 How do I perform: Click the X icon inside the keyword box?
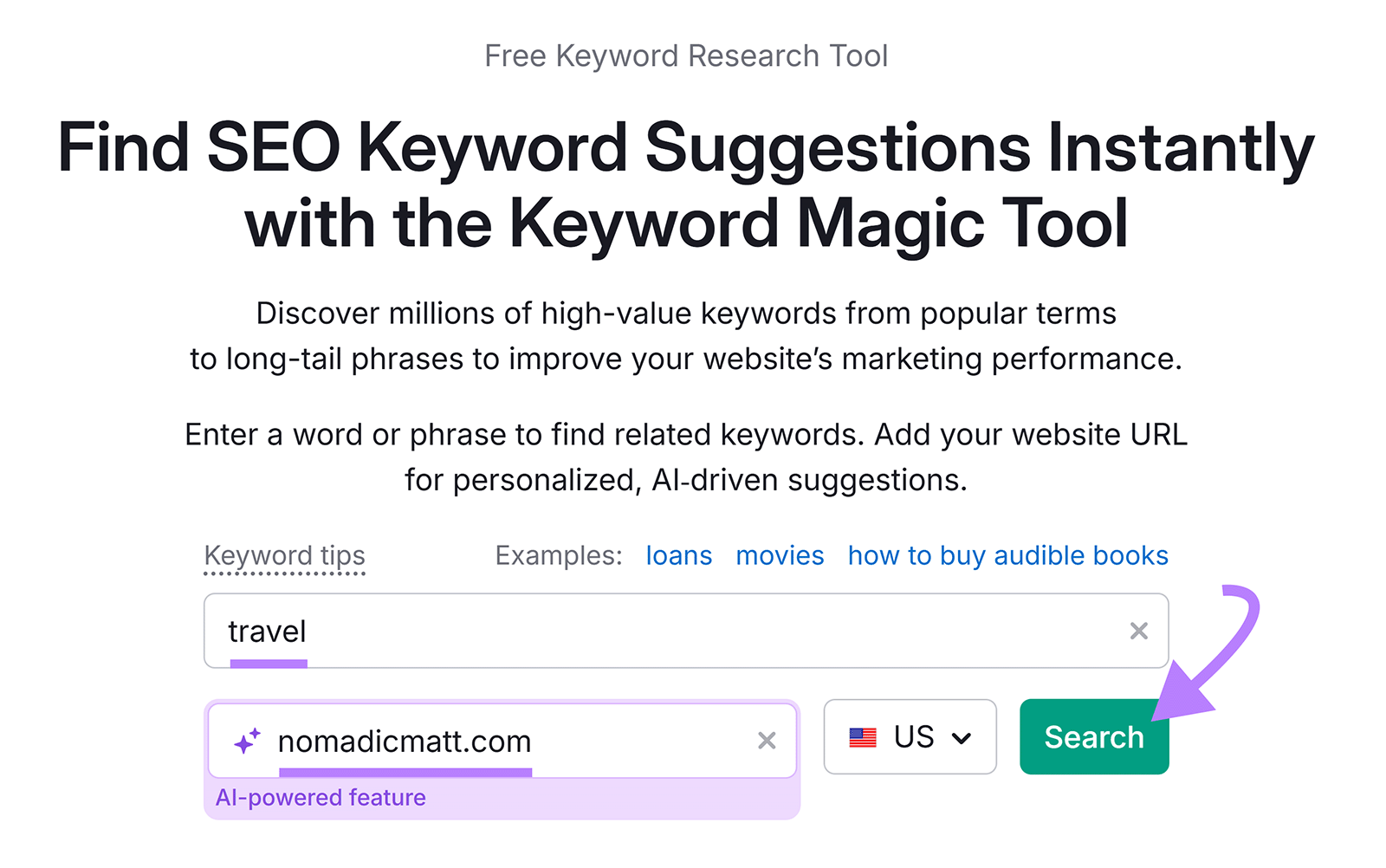1139,632
